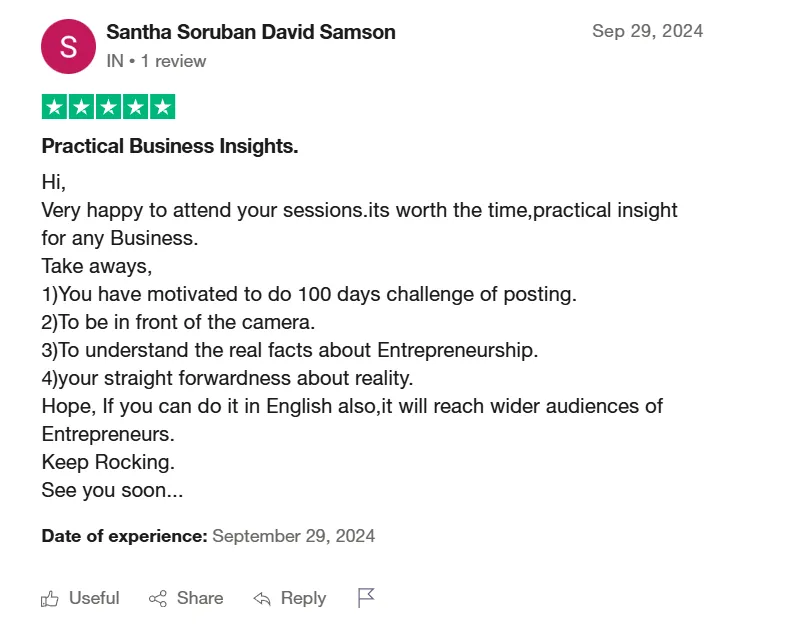
Task: Click the 'IN • 1 review' text
Action: [x=156, y=61]
